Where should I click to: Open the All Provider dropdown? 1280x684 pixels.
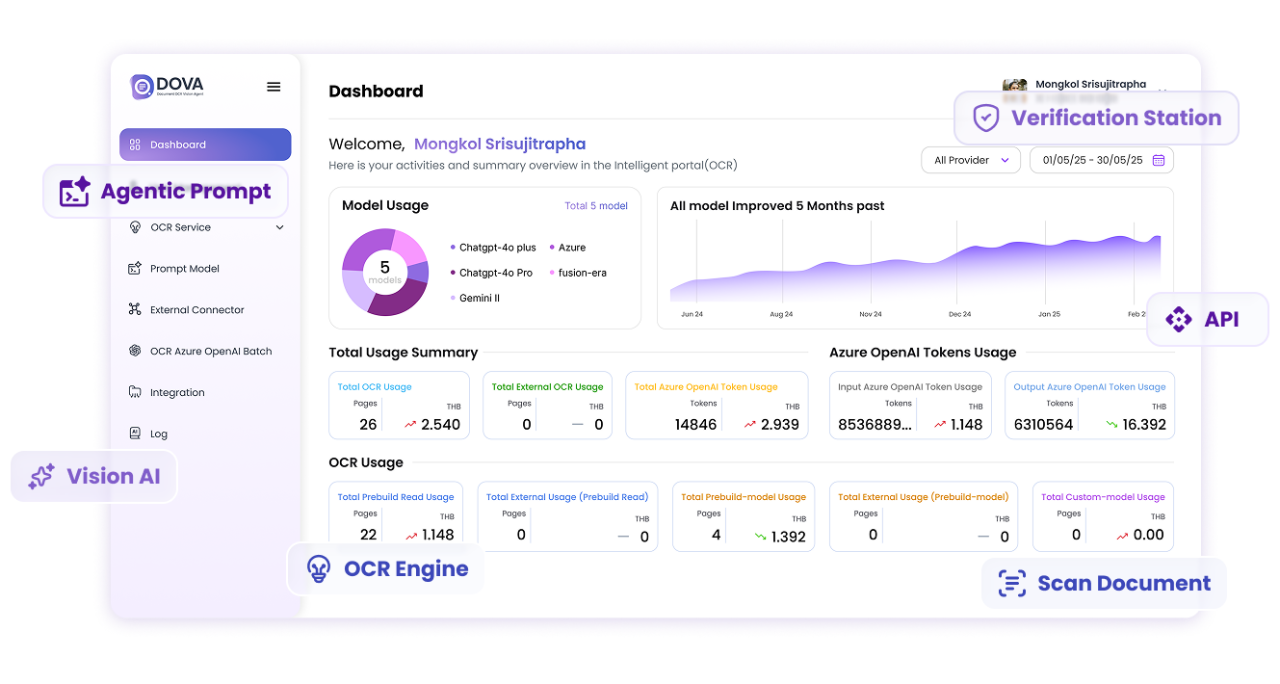[x=970, y=159]
